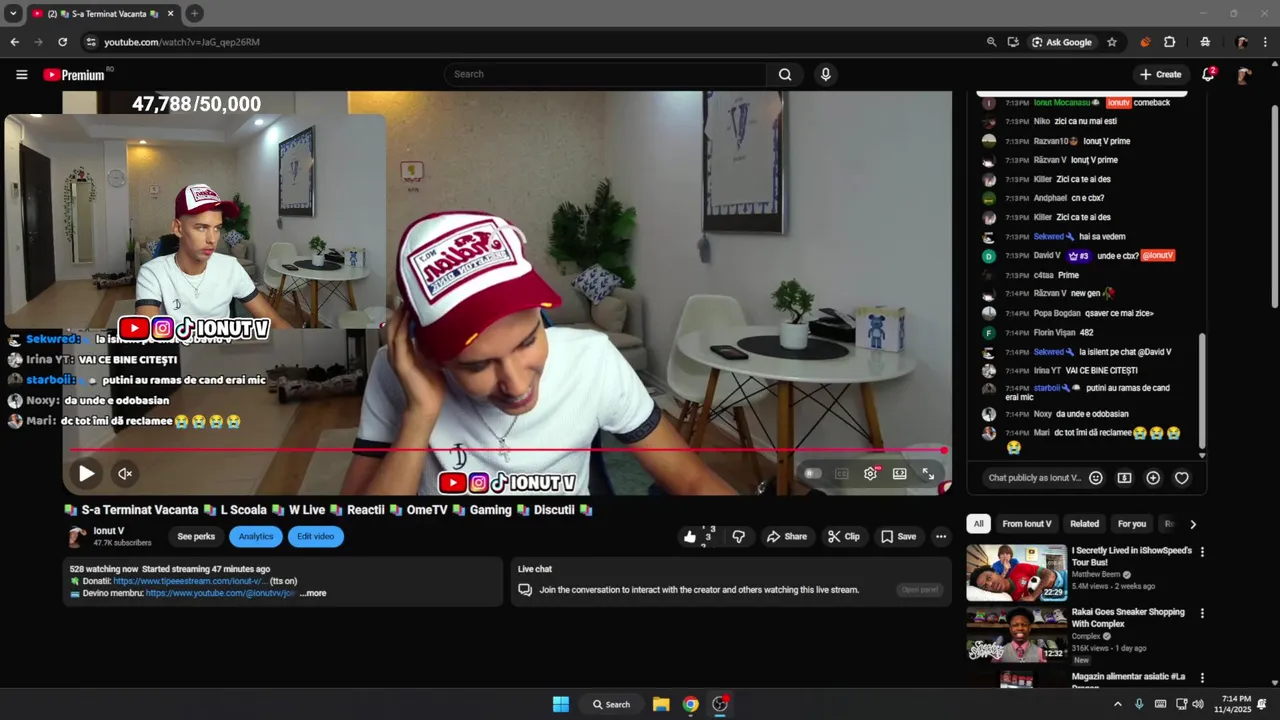1280x720 pixels.
Task: Open the Devino membru youtube link
Action: (220, 593)
